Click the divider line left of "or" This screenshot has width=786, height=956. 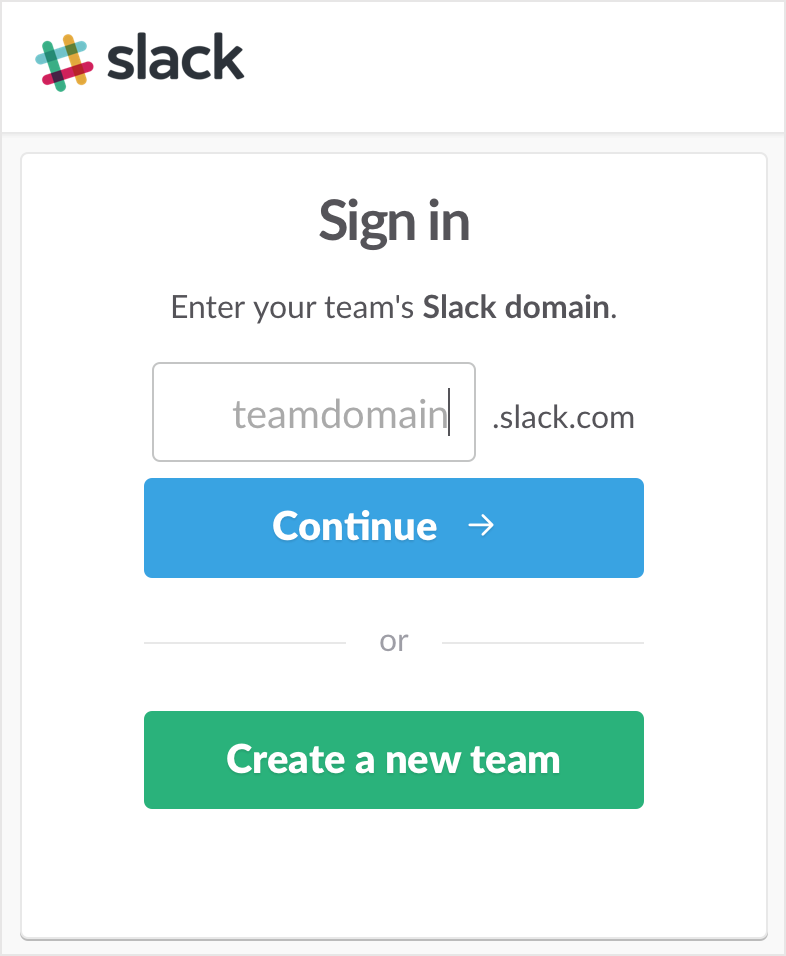[x=244, y=642]
